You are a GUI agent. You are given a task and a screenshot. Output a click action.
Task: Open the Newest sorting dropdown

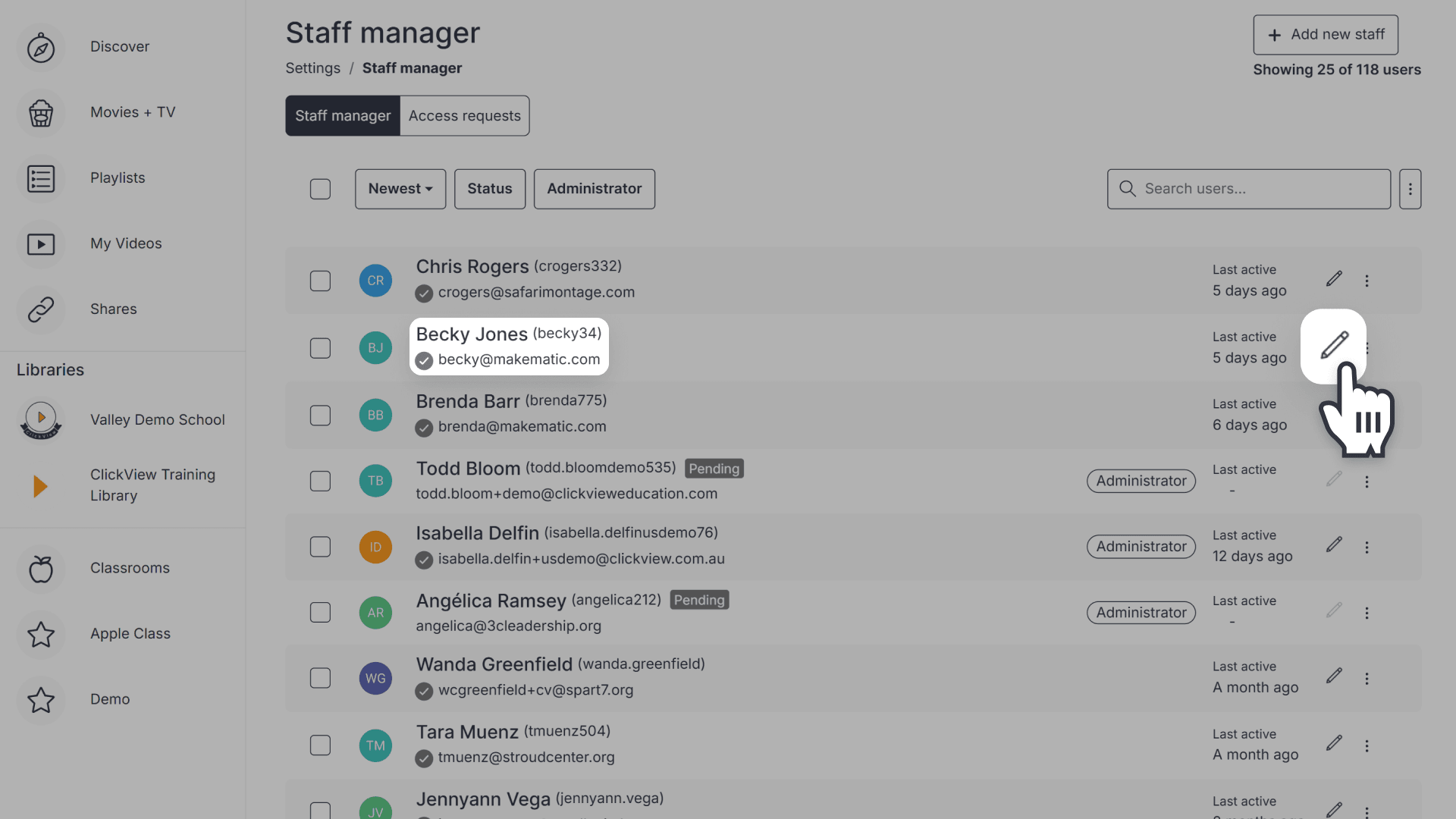coord(400,188)
